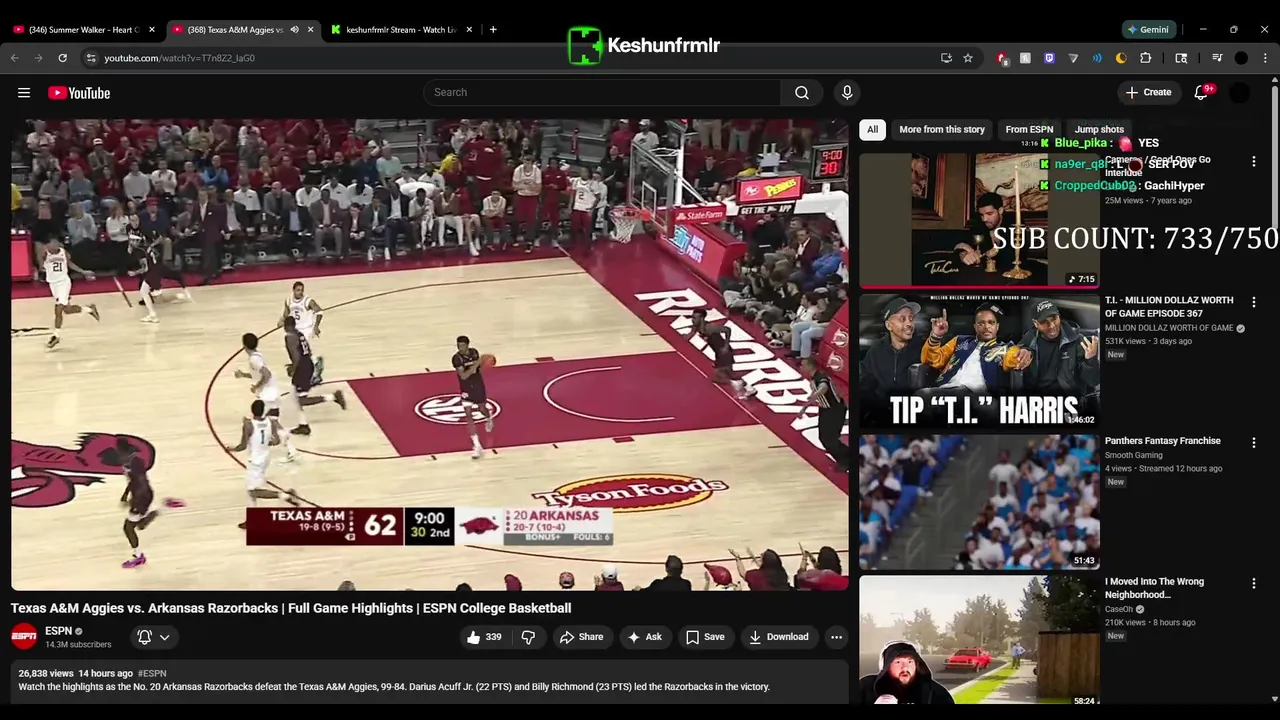This screenshot has width=1280, height=720.
Task: Play the TIP T.I. HARRIS thumbnail
Action: pos(979,361)
